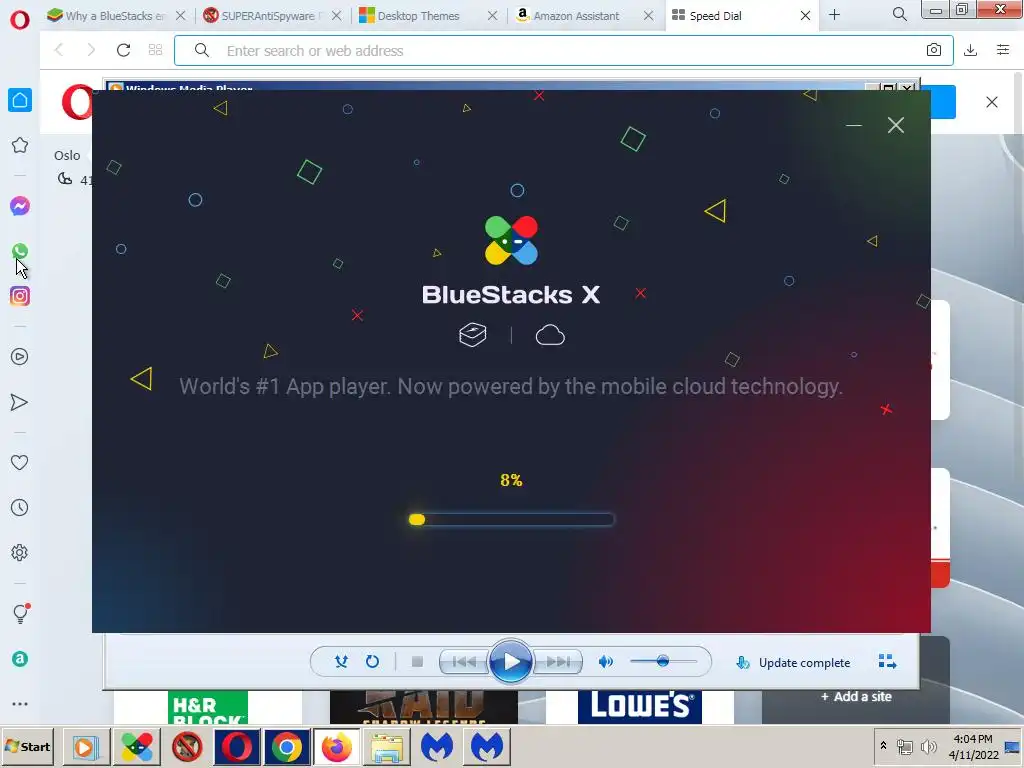Switch Media Player to Now Playing view
The width and height of the screenshot is (1024, 768).
tap(887, 662)
